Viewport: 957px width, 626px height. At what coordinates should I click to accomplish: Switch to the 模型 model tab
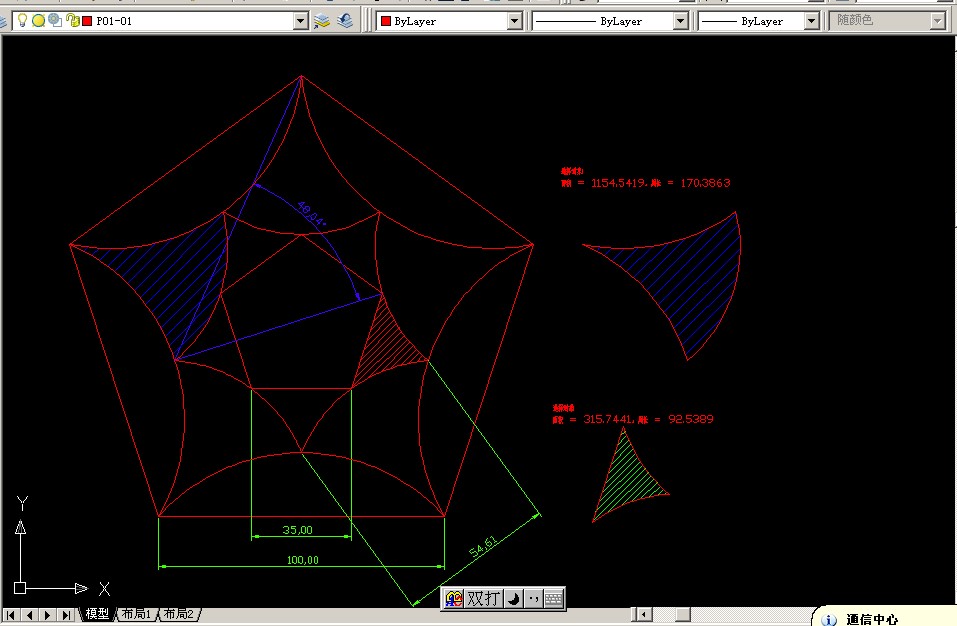pyautogui.click(x=97, y=614)
